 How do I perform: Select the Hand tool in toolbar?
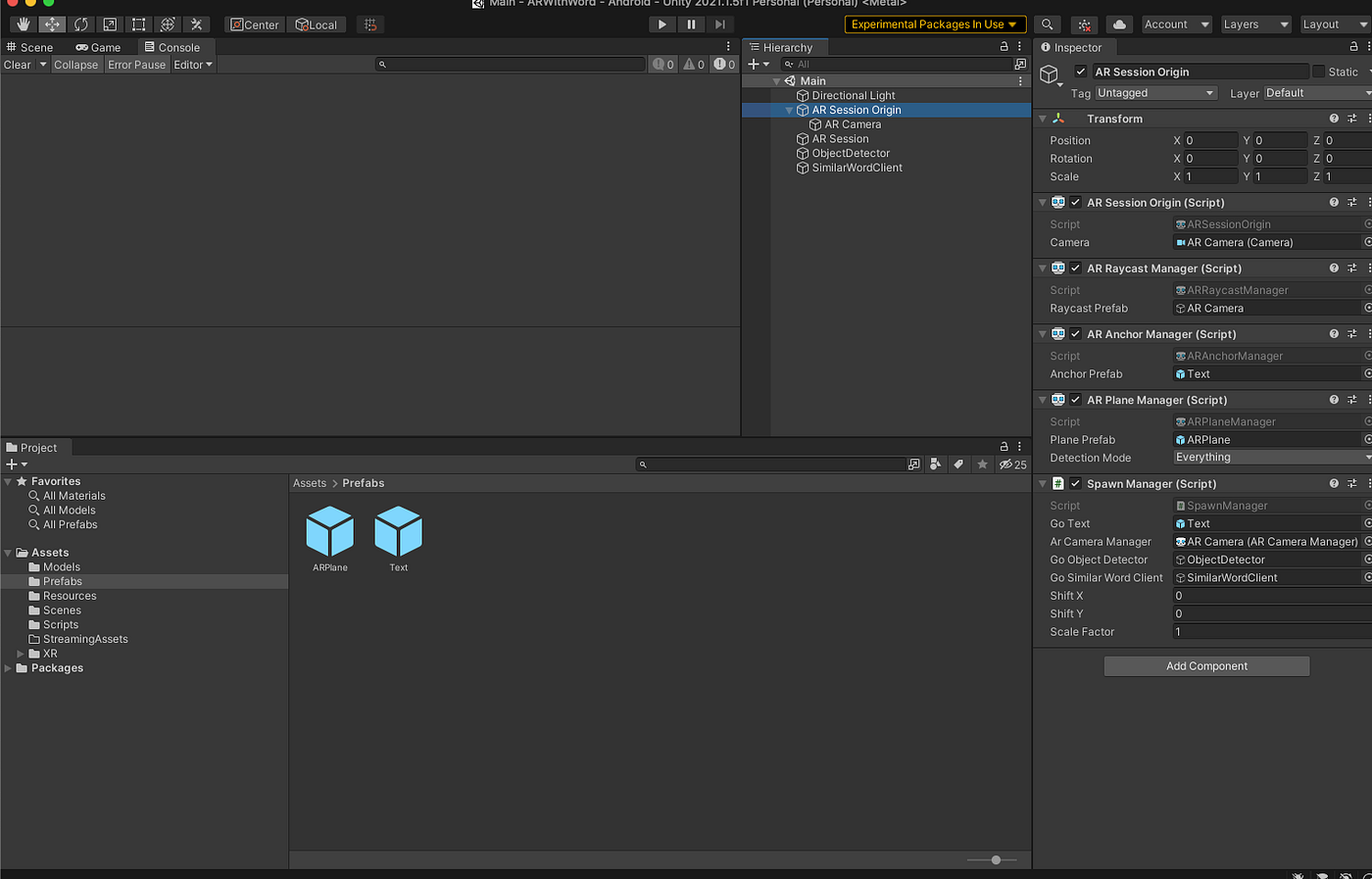click(24, 24)
